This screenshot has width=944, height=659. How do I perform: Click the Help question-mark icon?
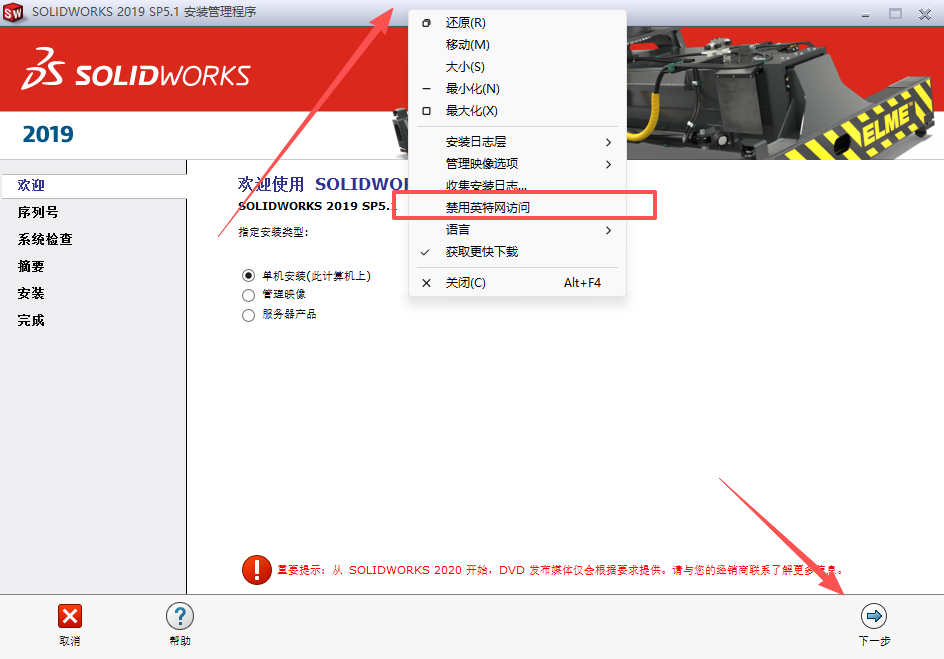point(179,615)
